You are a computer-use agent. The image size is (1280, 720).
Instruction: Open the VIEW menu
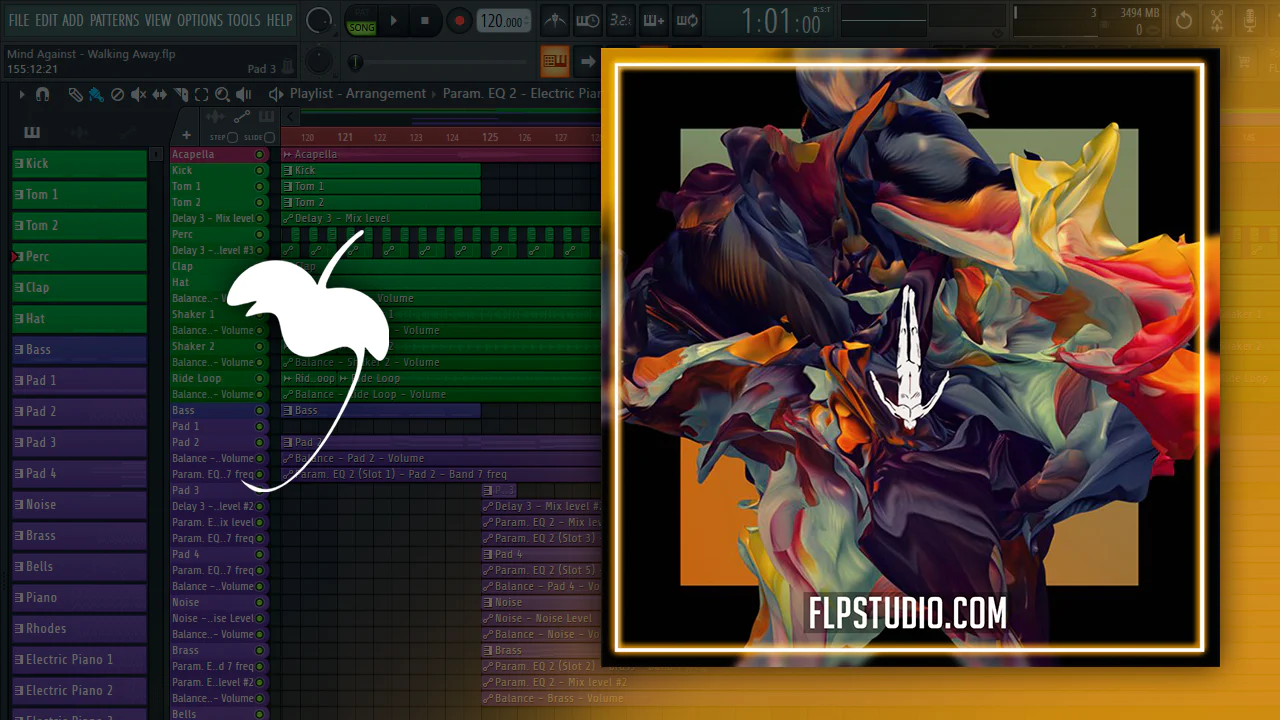pos(158,20)
